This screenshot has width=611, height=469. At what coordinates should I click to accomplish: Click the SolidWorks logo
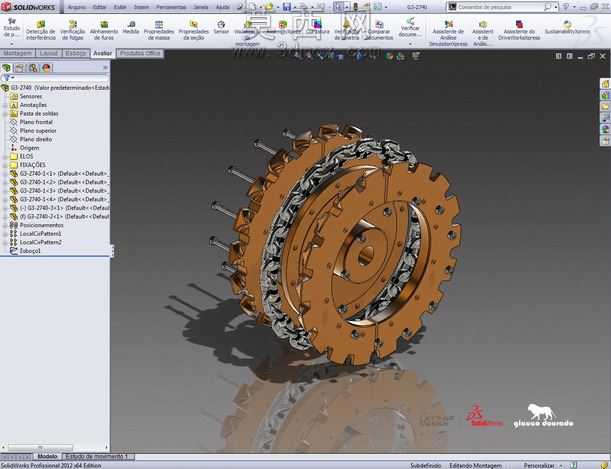tap(28, 7)
